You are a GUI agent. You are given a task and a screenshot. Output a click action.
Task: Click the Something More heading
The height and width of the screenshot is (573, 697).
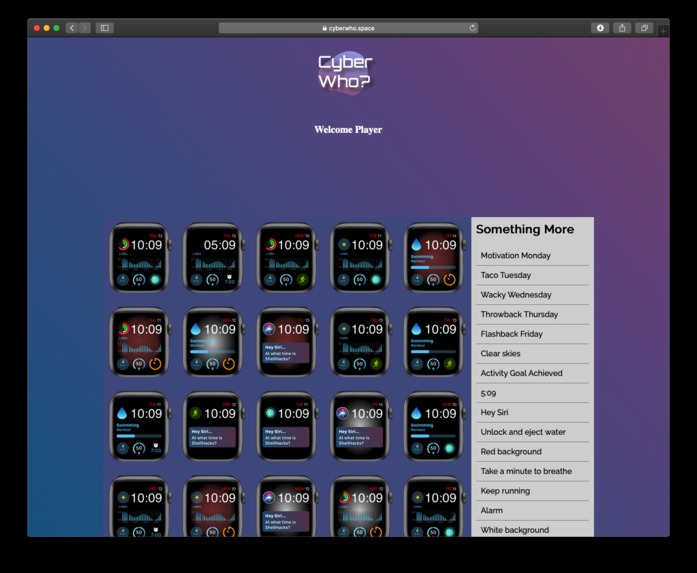point(525,229)
